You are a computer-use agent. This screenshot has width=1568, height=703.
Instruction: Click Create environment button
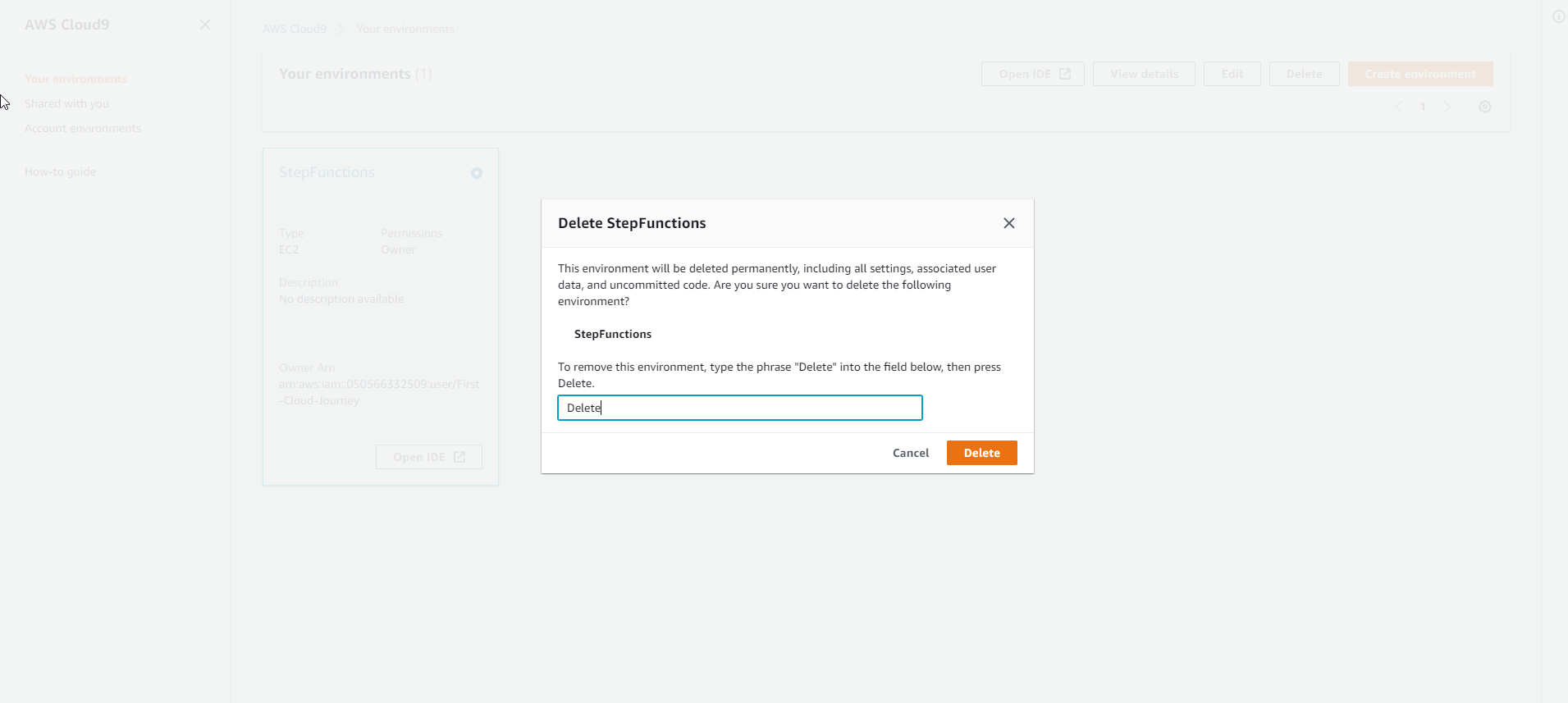point(1420,74)
